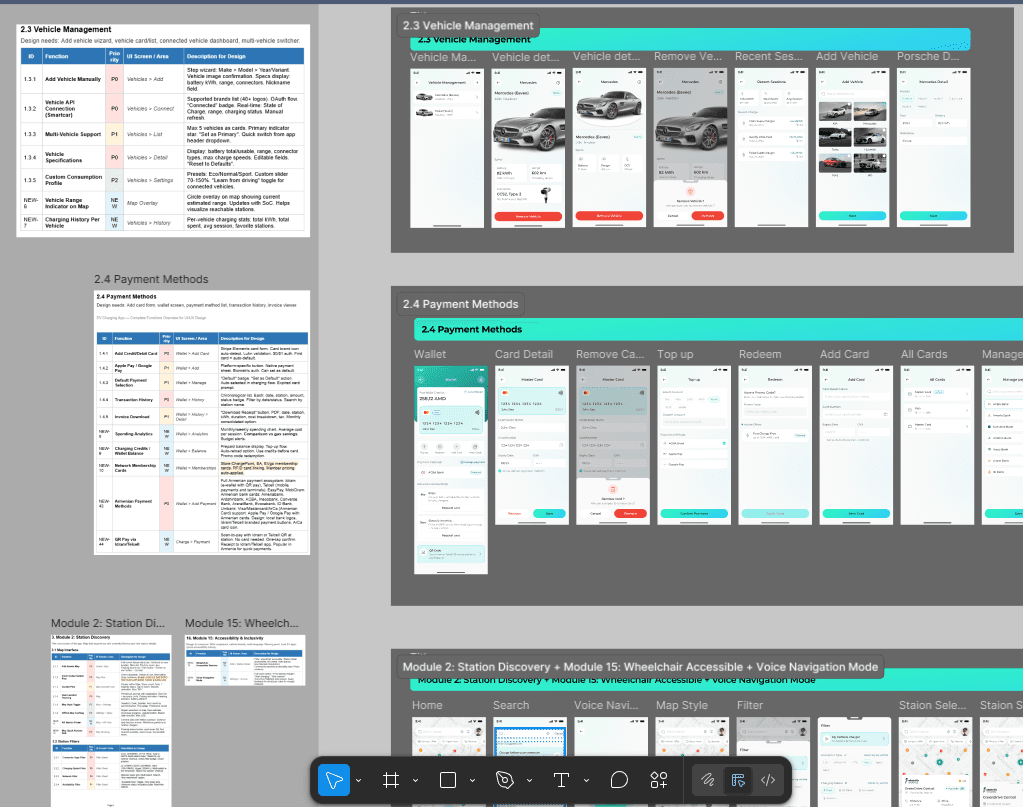Select the Move tool
The image size is (1023, 807).
[333, 780]
